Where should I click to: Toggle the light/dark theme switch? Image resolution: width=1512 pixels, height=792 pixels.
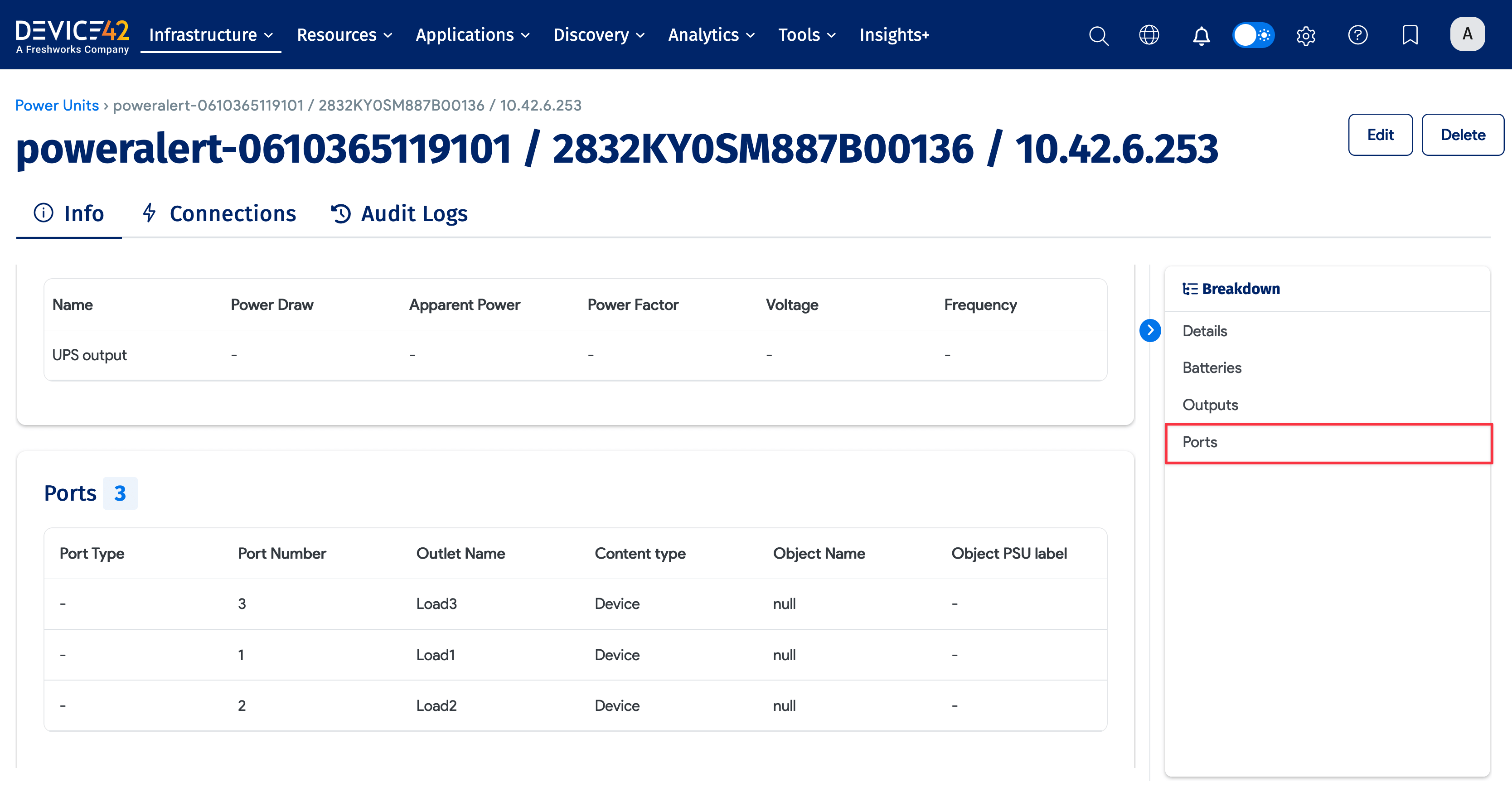tap(1253, 35)
